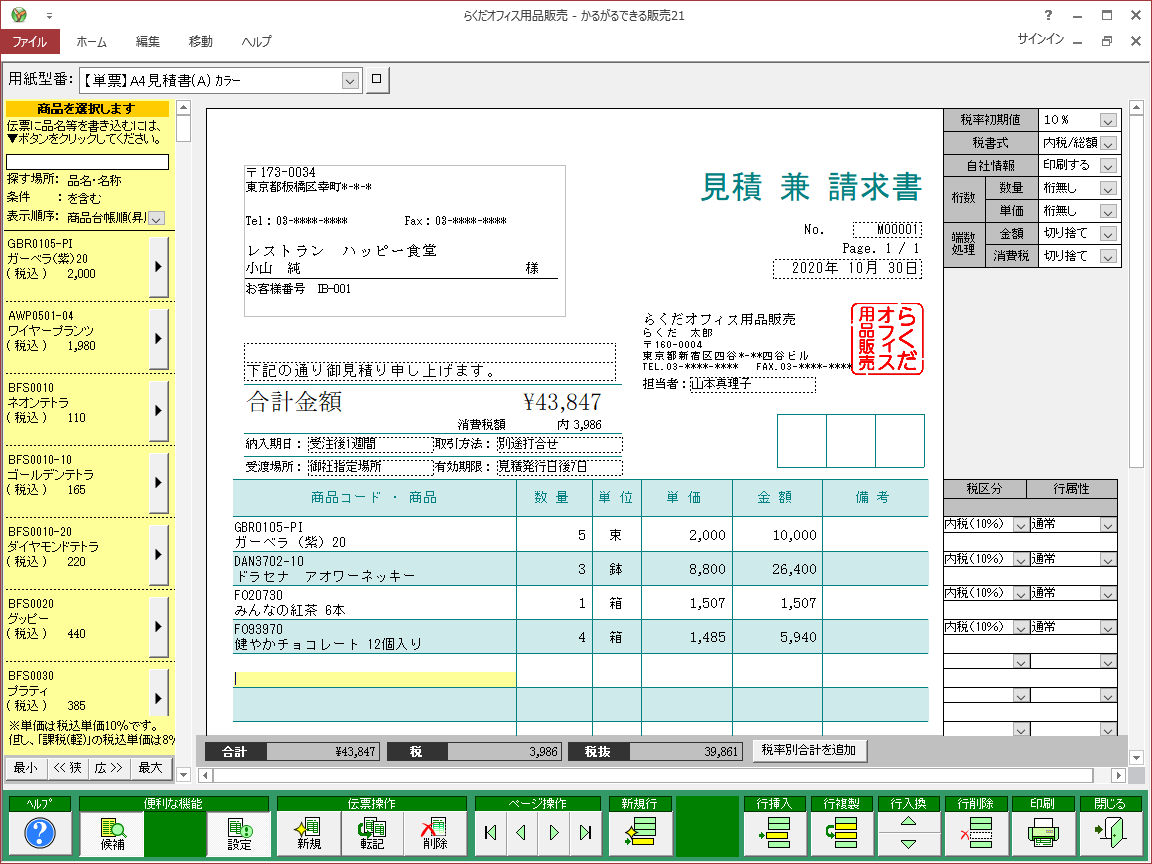Click the 税率別合計を追加 button
Viewport: 1152px width, 864px height.
809,750
